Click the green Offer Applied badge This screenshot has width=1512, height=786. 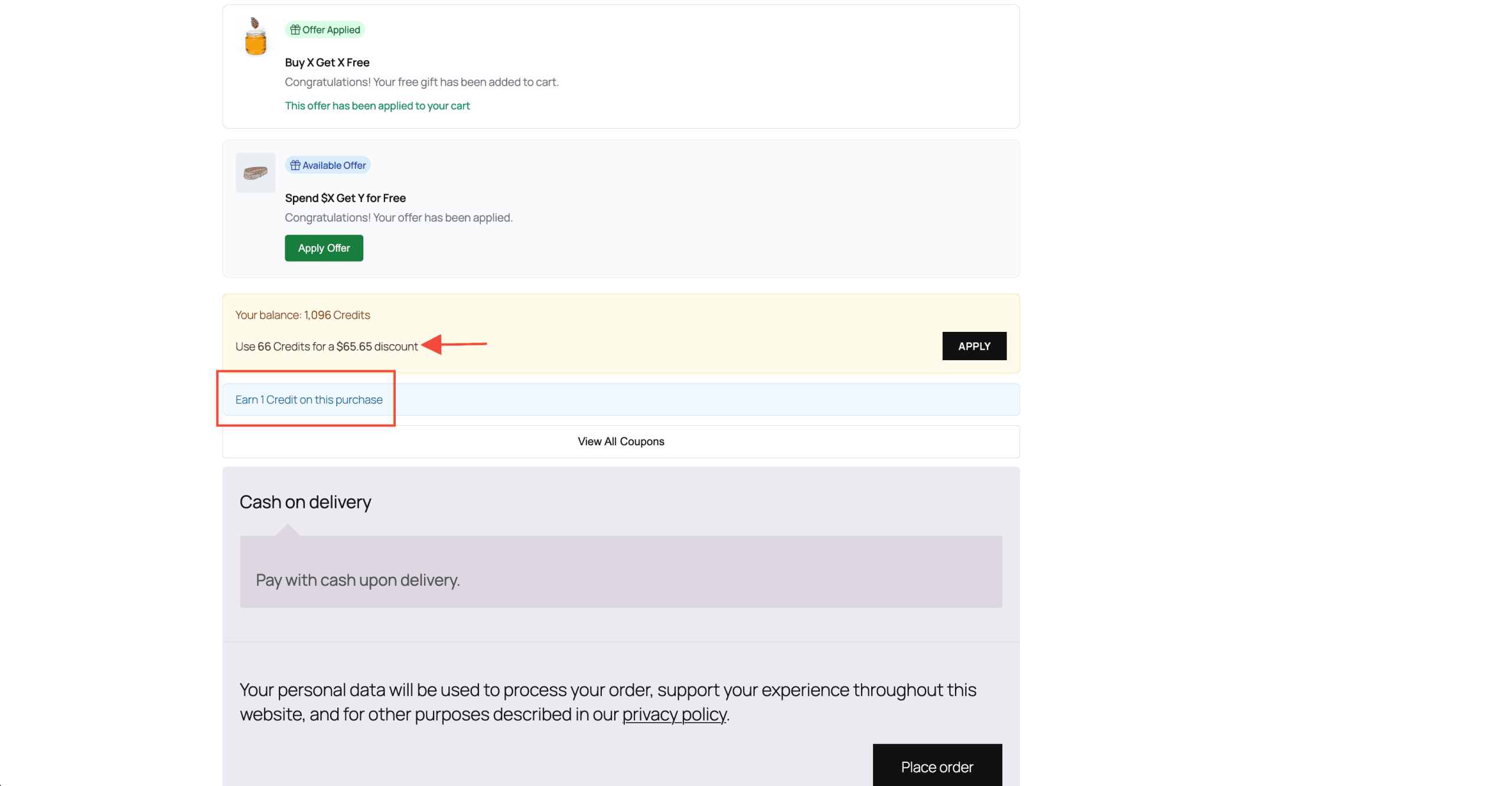pyautogui.click(x=325, y=29)
